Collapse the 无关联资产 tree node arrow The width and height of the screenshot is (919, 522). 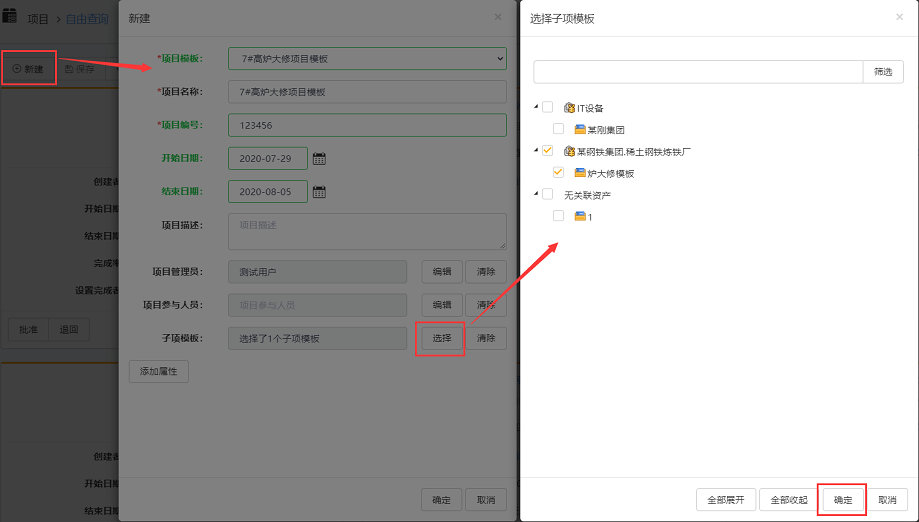point(536,194)
